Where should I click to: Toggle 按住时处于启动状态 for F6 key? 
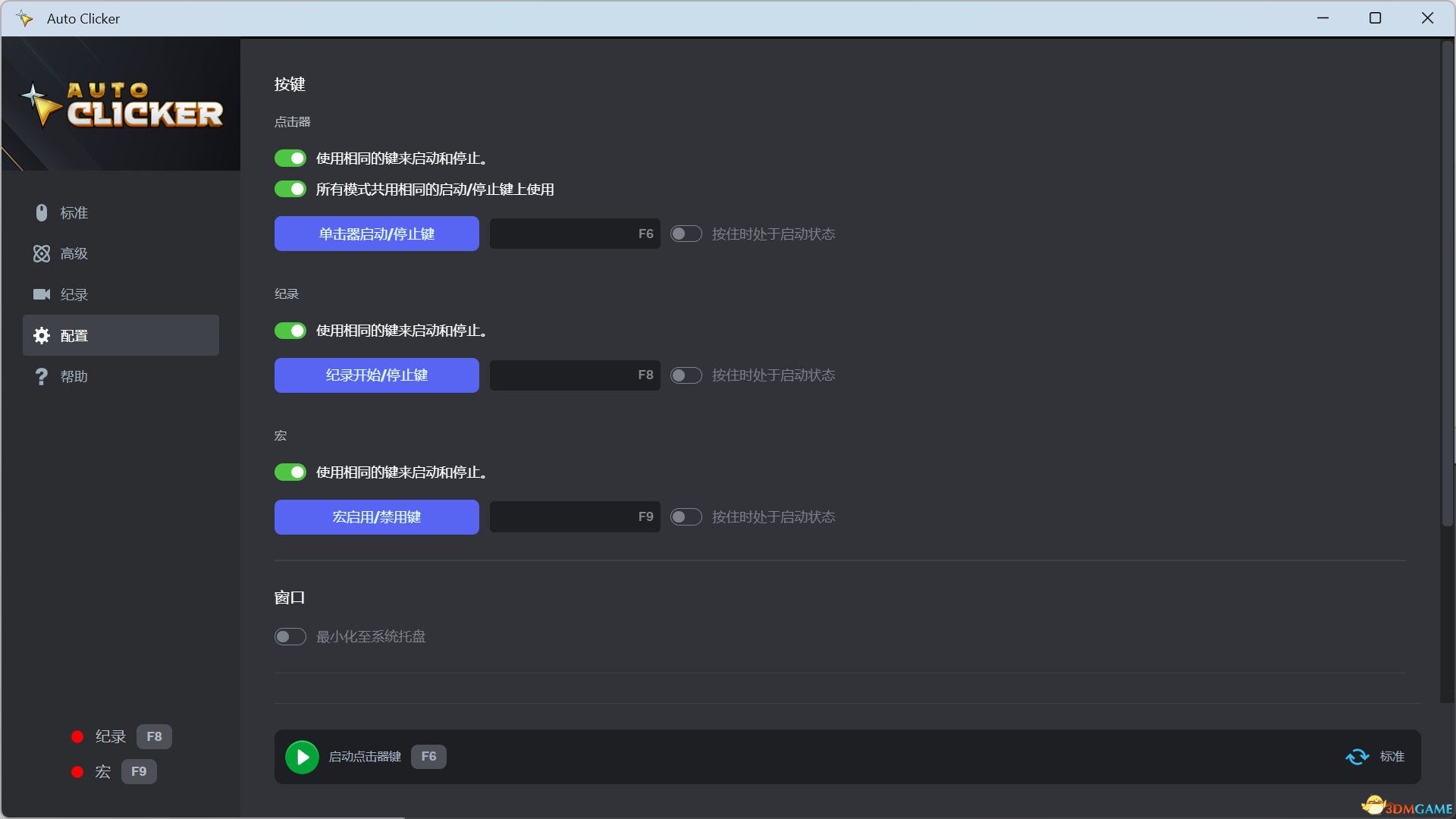pyautogui.click(x=686, y=234)
